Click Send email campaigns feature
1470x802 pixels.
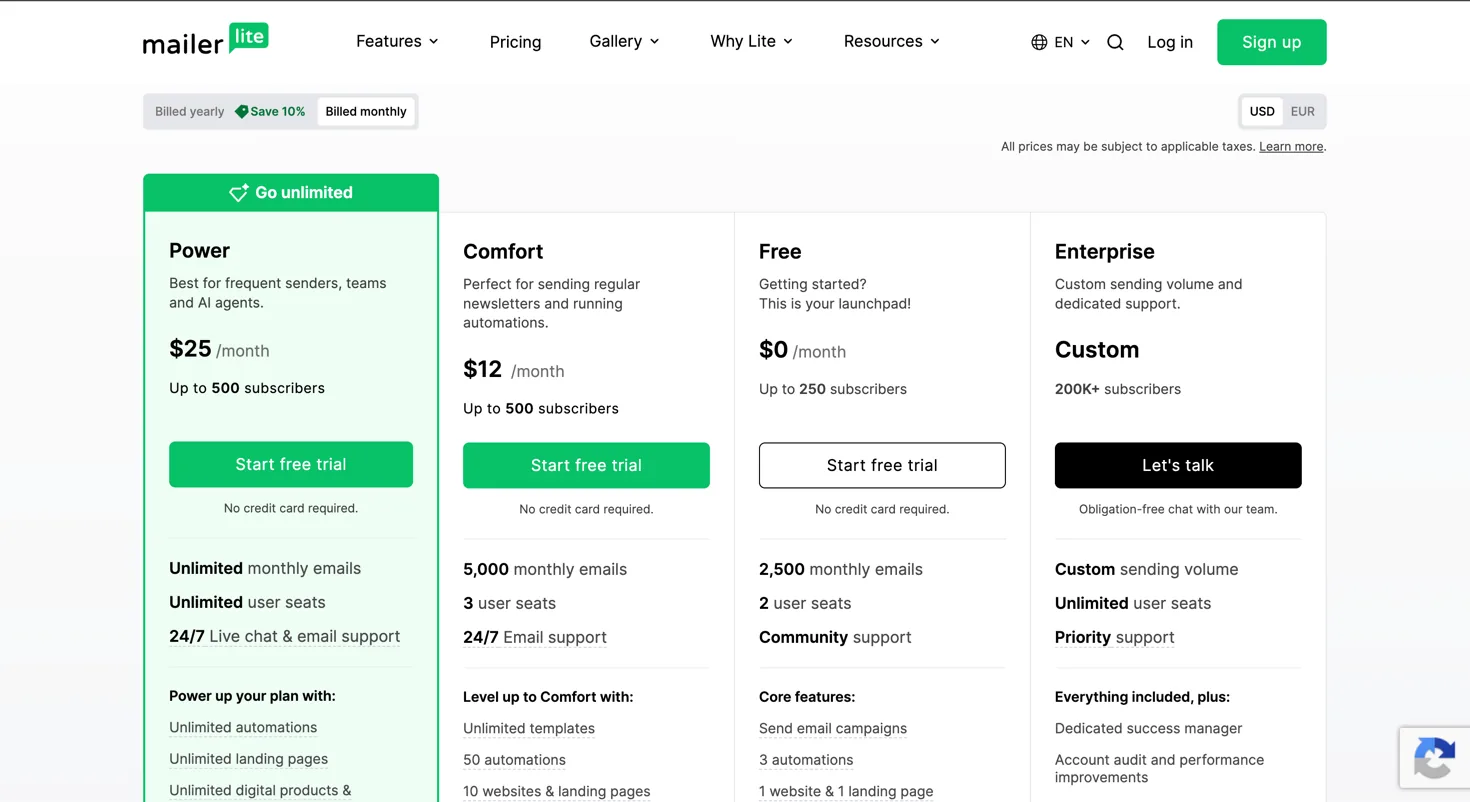[x=833, y=728]
